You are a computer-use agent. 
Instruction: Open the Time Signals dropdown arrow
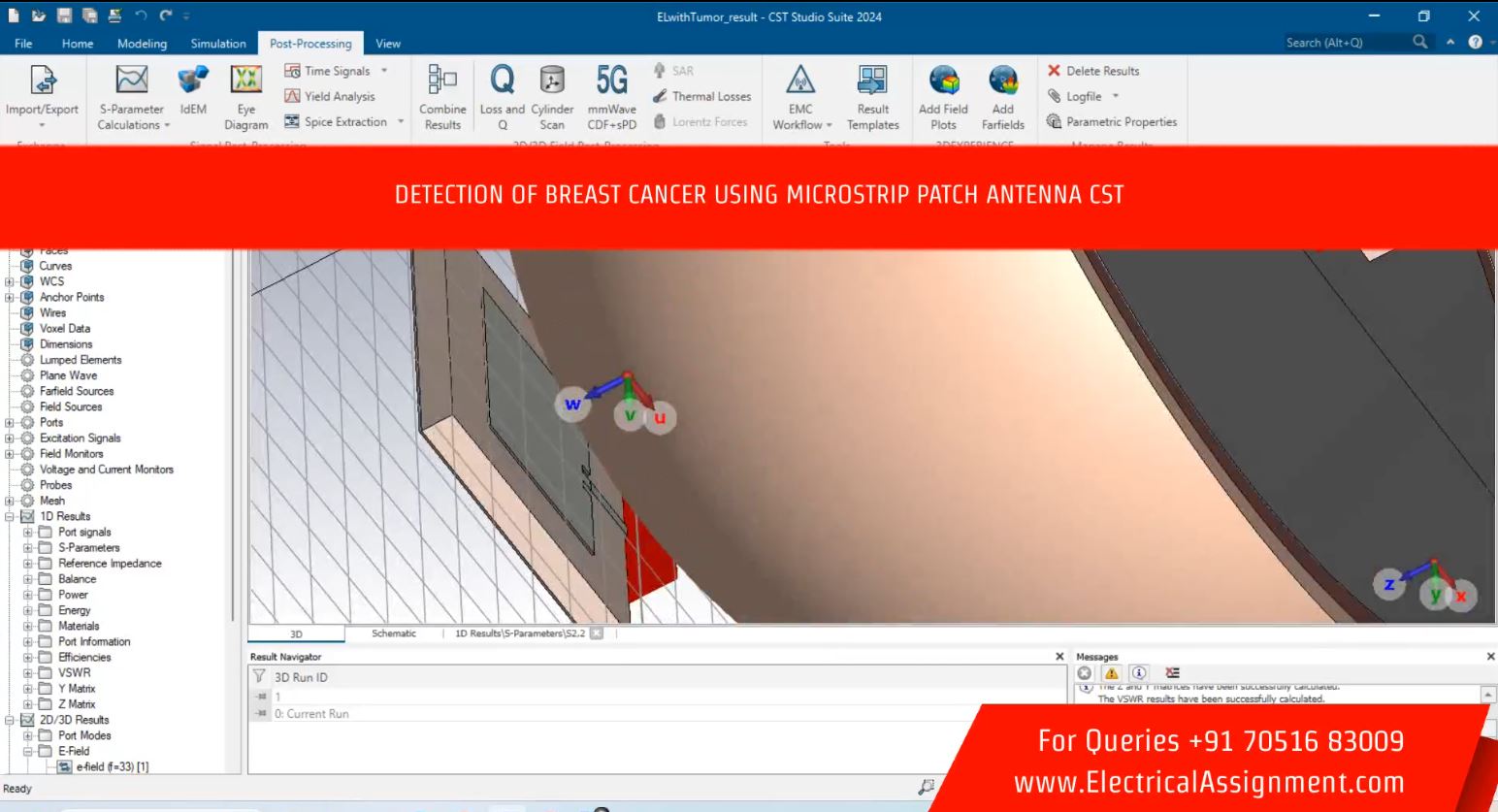[x=384, y=71]
